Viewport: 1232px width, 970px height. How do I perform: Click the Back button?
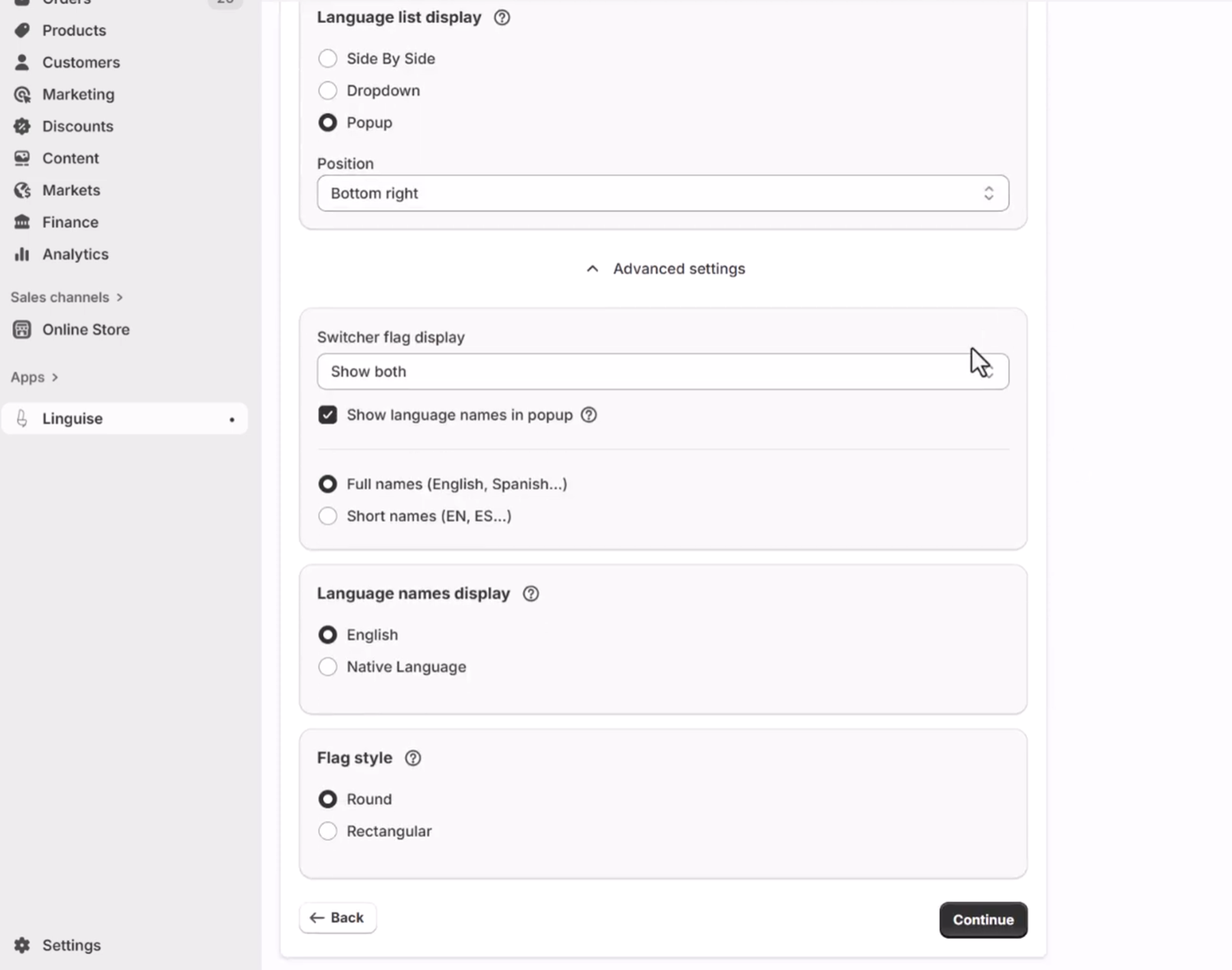tap(338, 917)
